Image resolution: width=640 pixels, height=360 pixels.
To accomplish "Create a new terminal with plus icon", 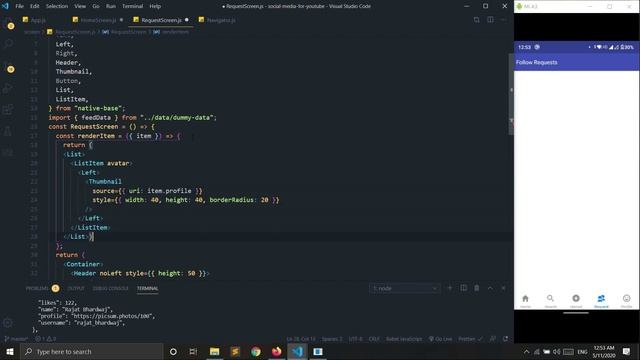I will click(x=450, y=288).
